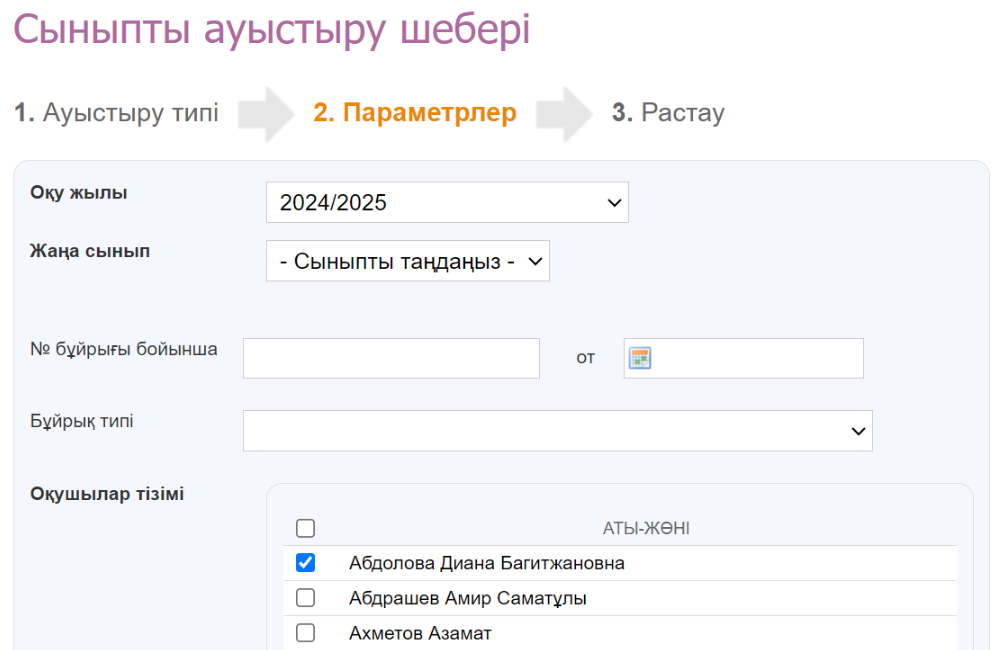The image size is (998, 650).
Task: Click the date text field after от
Action: [x=757, y=358]
